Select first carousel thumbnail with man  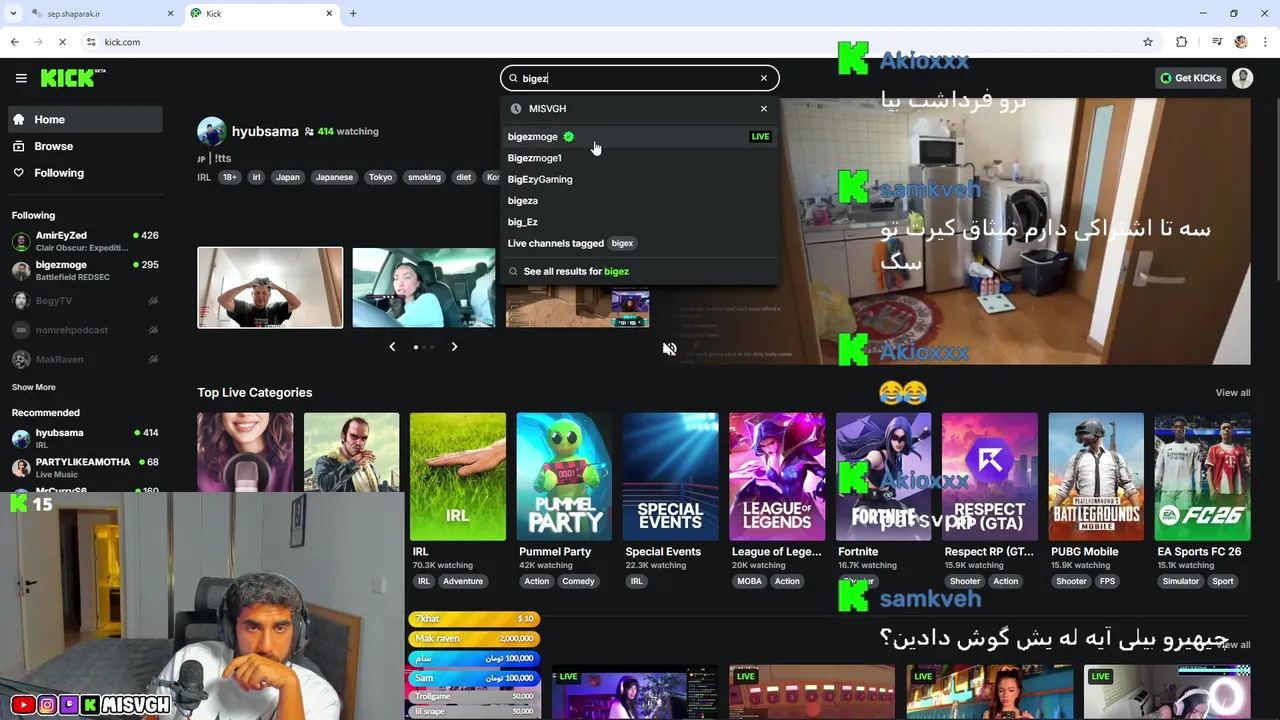270,287
